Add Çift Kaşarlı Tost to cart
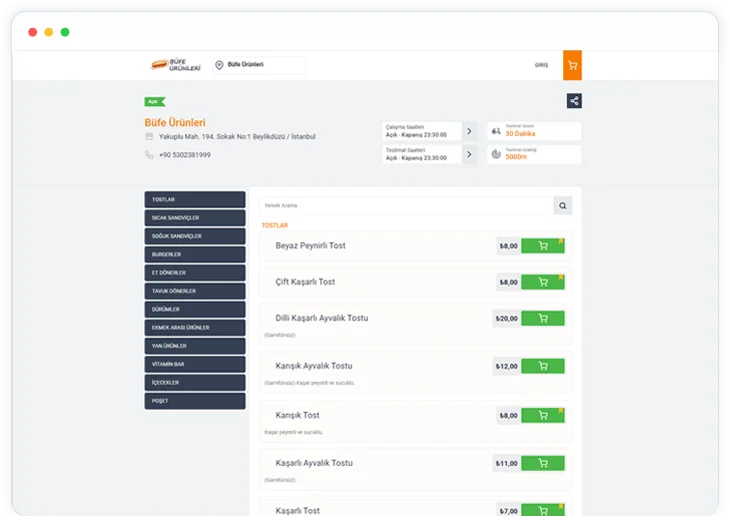This screenshot has height=526, width=730. [543, 282]
